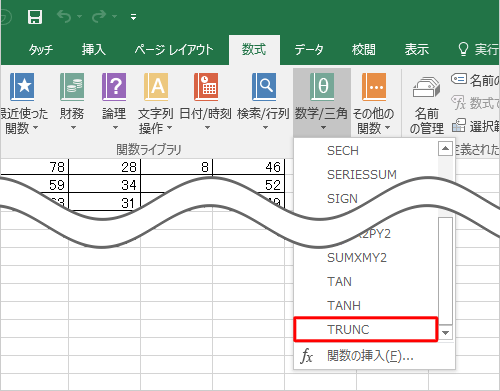Click the function list scroll-up arrow
Screen dimensions: 500x391
pyautogui.click(x=445, y=149)
